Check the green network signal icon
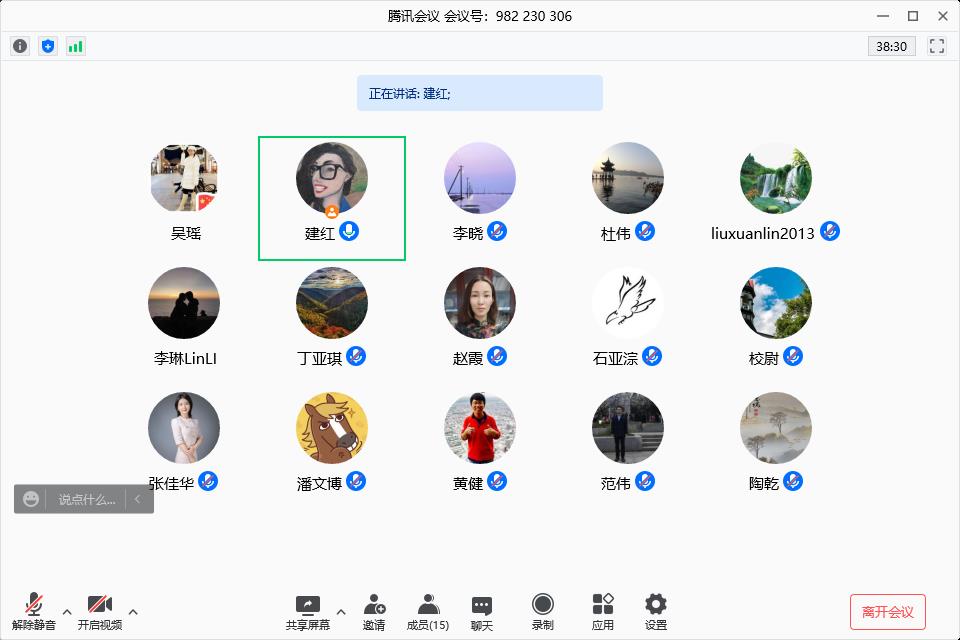 click(75, 46)
